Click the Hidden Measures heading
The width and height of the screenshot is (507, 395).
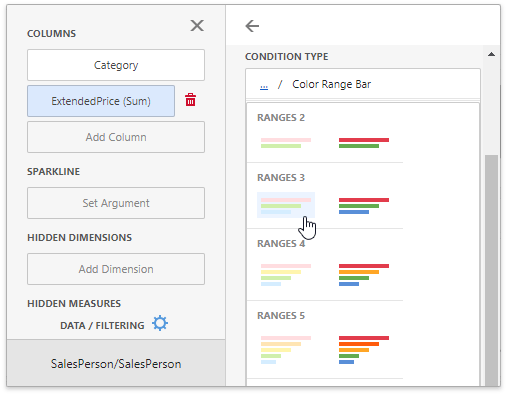click(74, 304)
